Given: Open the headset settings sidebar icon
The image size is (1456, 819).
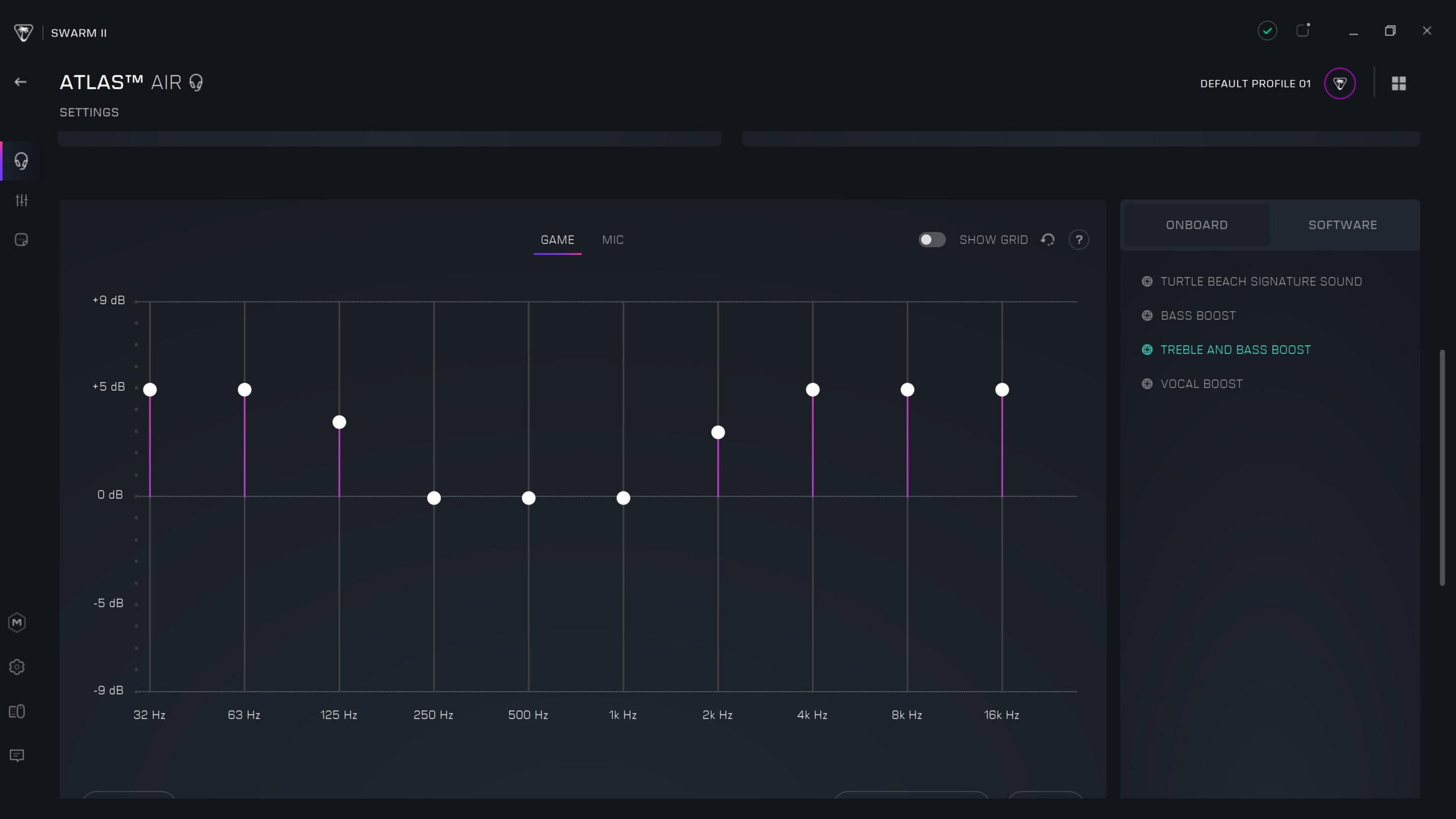Looking at the screenshot, I should (21, 161).
